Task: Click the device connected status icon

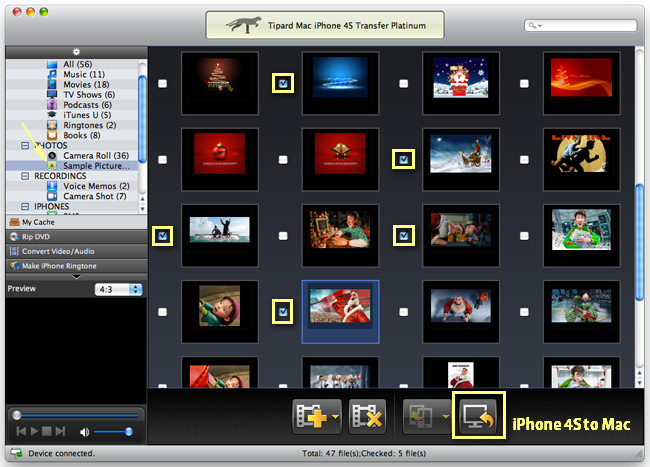Action: tap(17, 453)
